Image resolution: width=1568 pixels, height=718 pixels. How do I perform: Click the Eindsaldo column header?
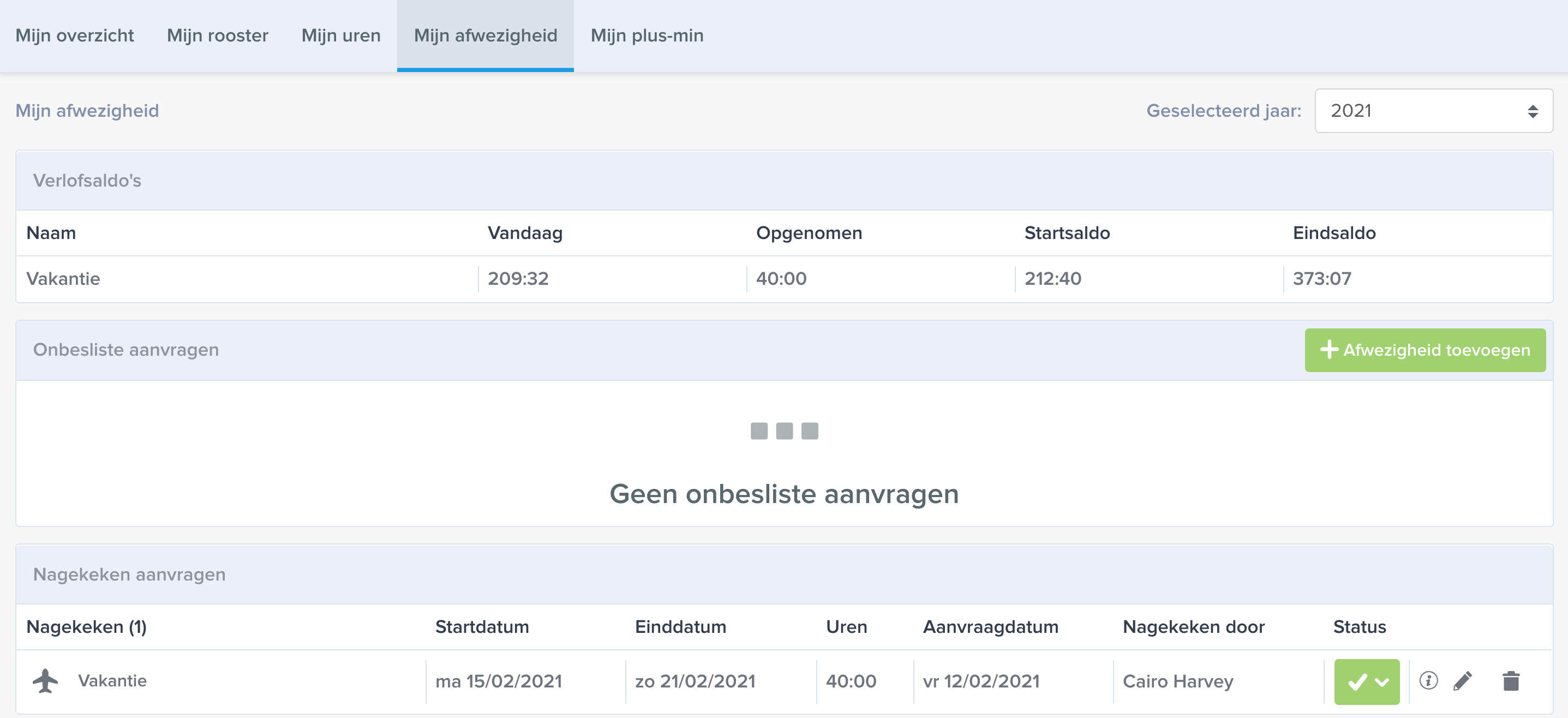pos(1334,232)
